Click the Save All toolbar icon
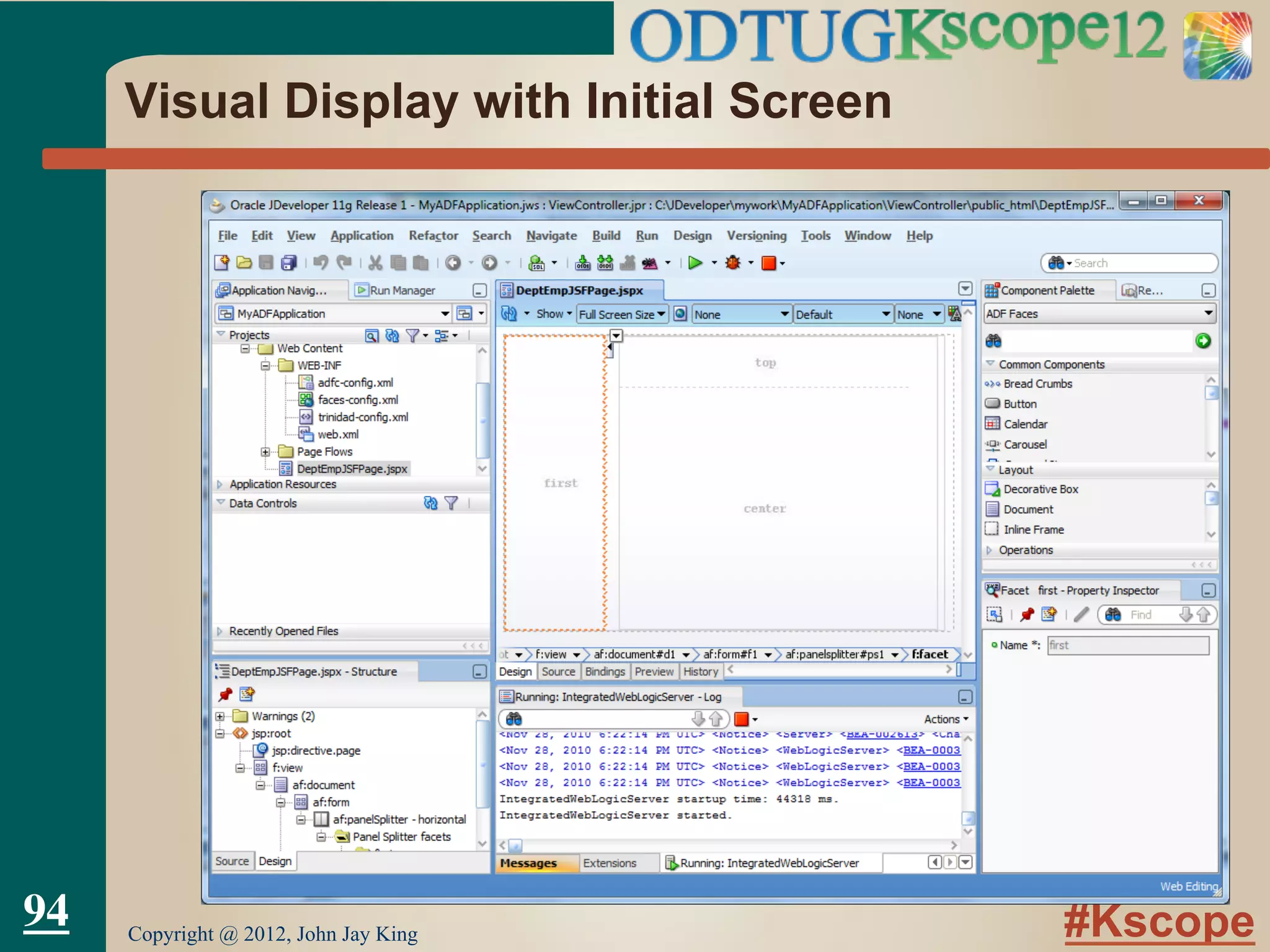Image resolution: width=1270 pixels, height=952 pixels. point(289,263)
